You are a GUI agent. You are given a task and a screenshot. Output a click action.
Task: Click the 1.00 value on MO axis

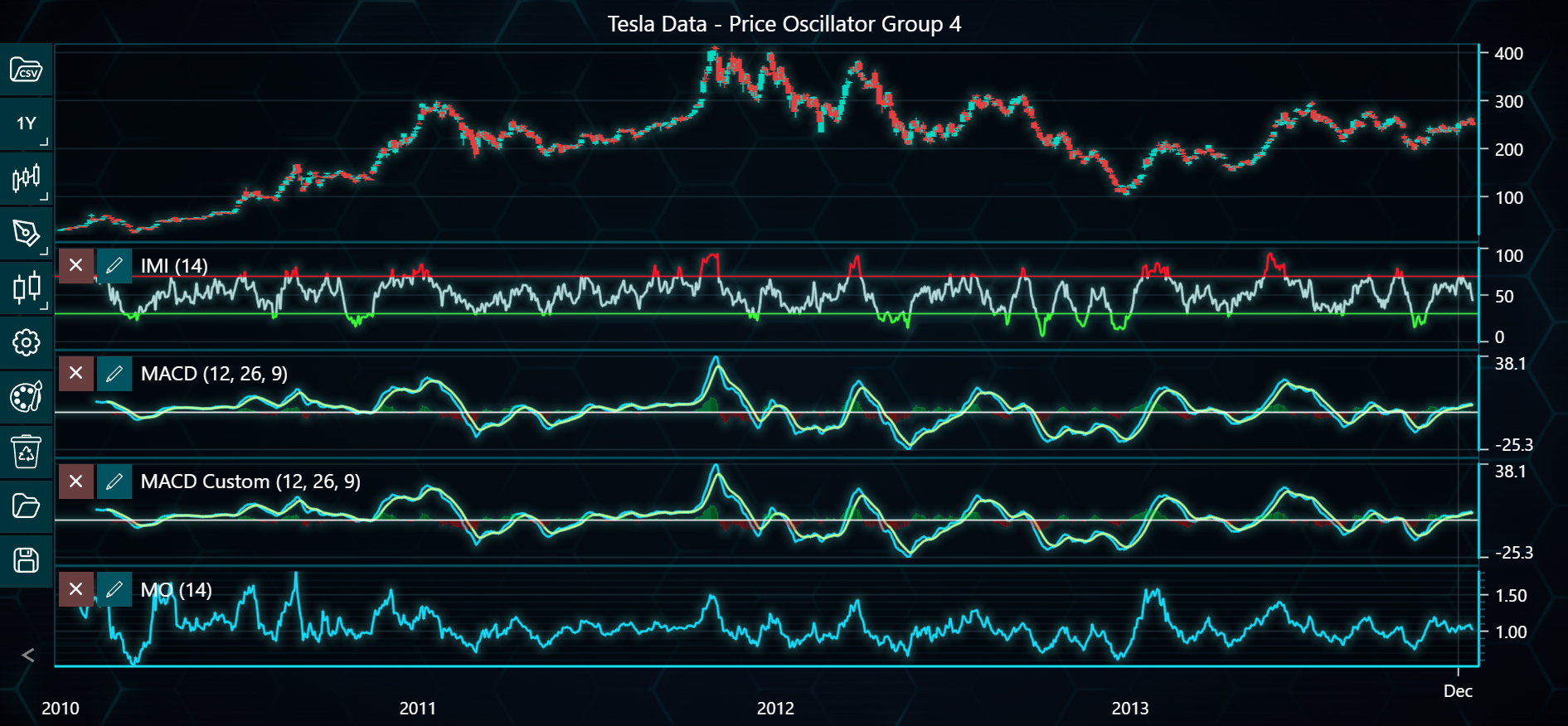pyautogui.click(x=1511, y=632)
